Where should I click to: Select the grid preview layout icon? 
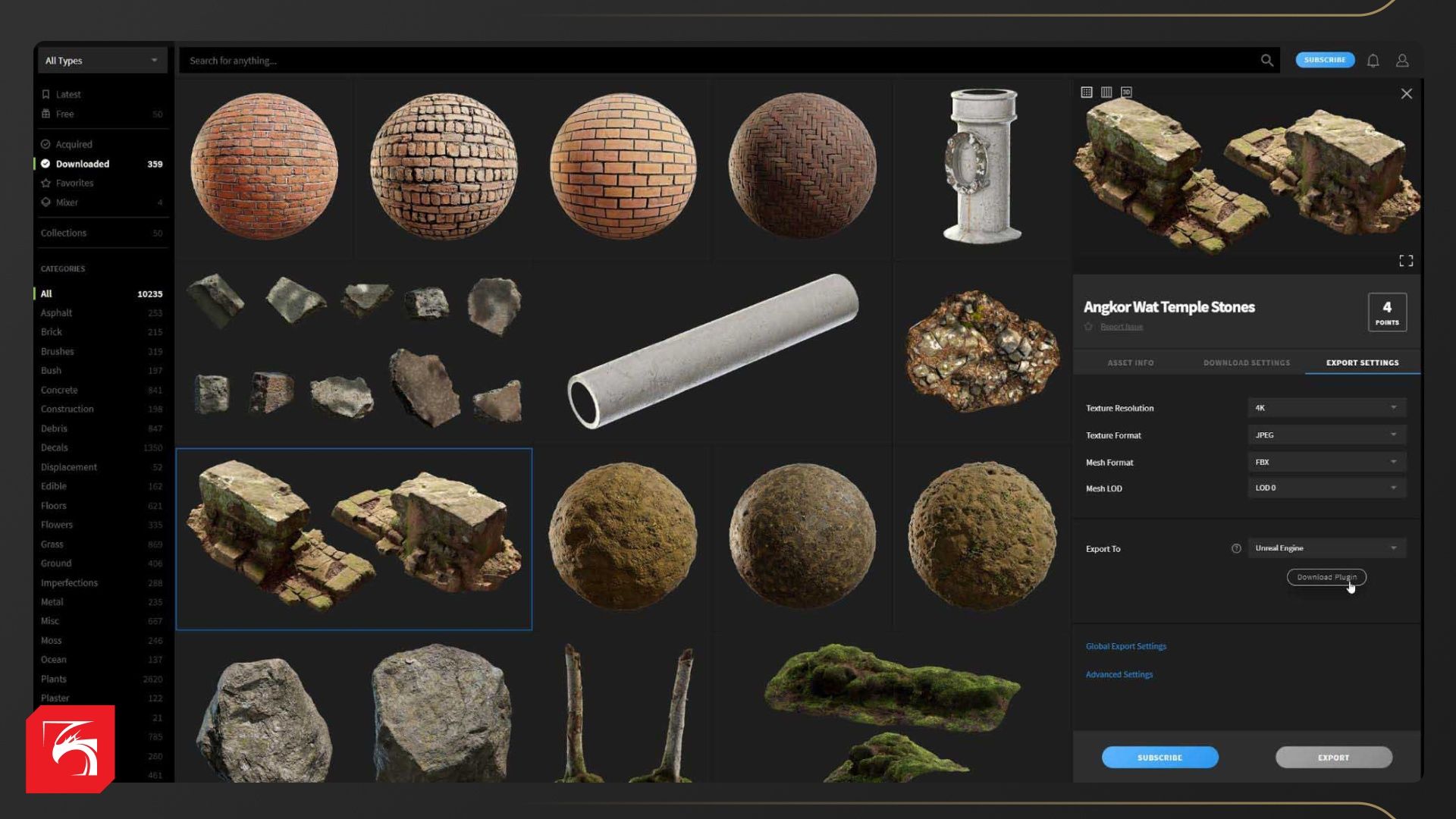click(x=1086, y=92)
